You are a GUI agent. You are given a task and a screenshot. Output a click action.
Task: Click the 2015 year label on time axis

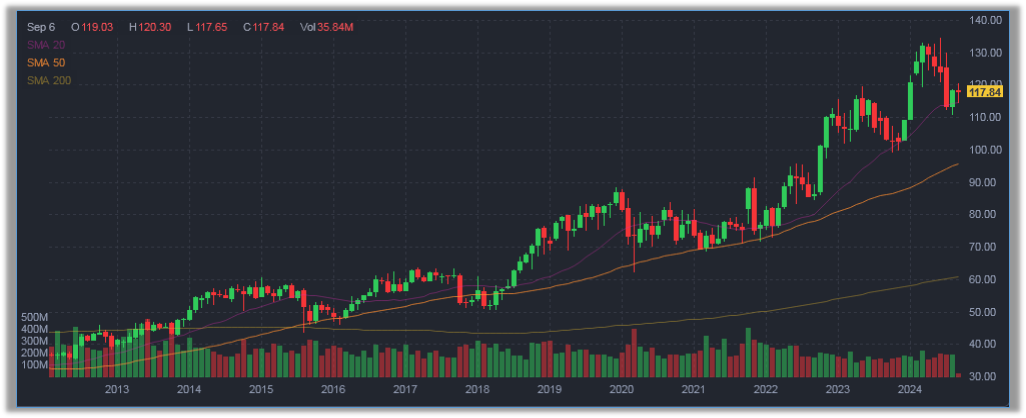click(260, 391)
